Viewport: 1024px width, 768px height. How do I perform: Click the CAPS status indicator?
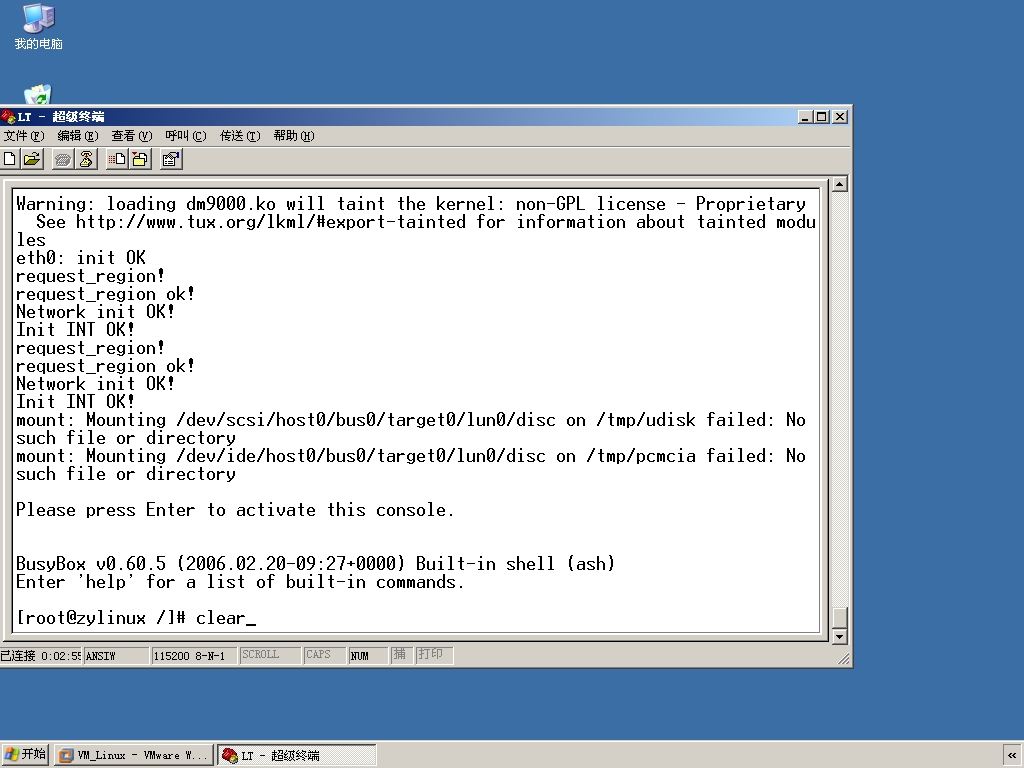coord(325,655)
